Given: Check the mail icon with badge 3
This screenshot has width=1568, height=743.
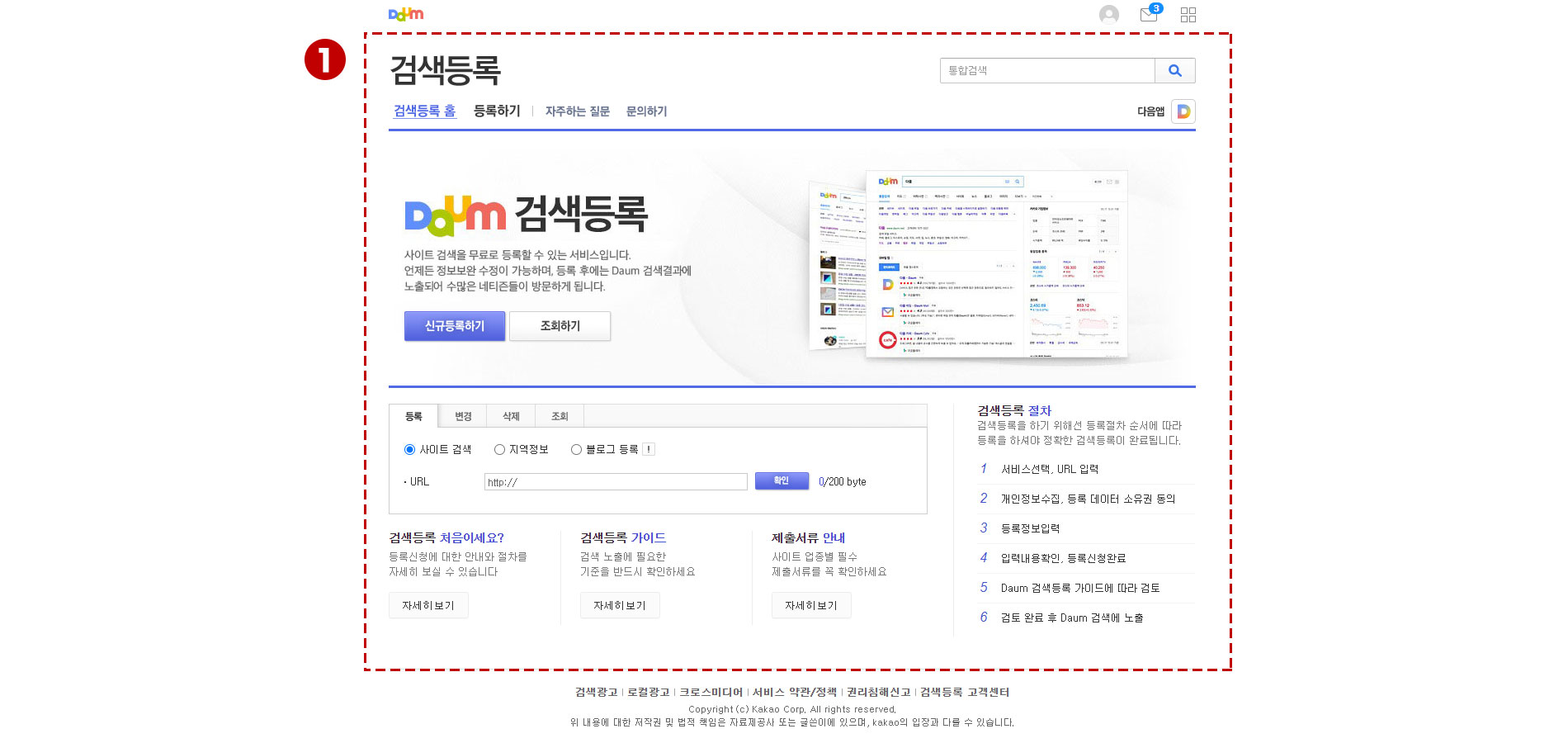Looking at the screenshot, I should pyautogui.click(x=1150, y=13).
